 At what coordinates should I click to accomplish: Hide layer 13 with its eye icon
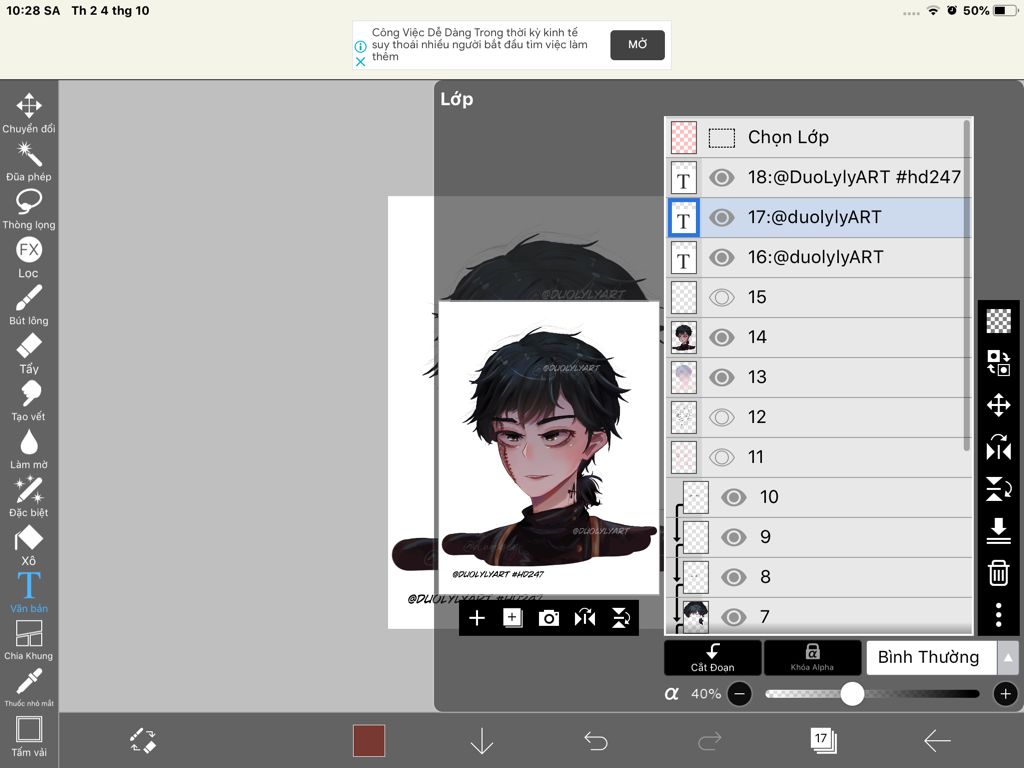722,377
